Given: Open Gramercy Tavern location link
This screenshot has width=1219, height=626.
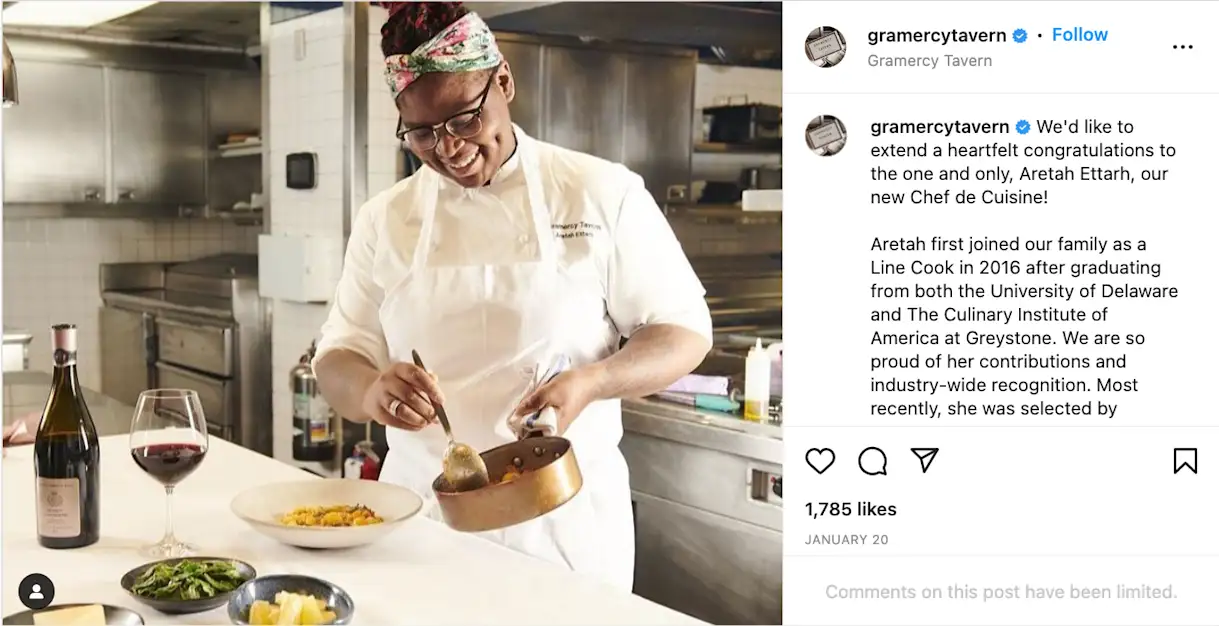Looking at the screenshot, I should tap(930, 61).
